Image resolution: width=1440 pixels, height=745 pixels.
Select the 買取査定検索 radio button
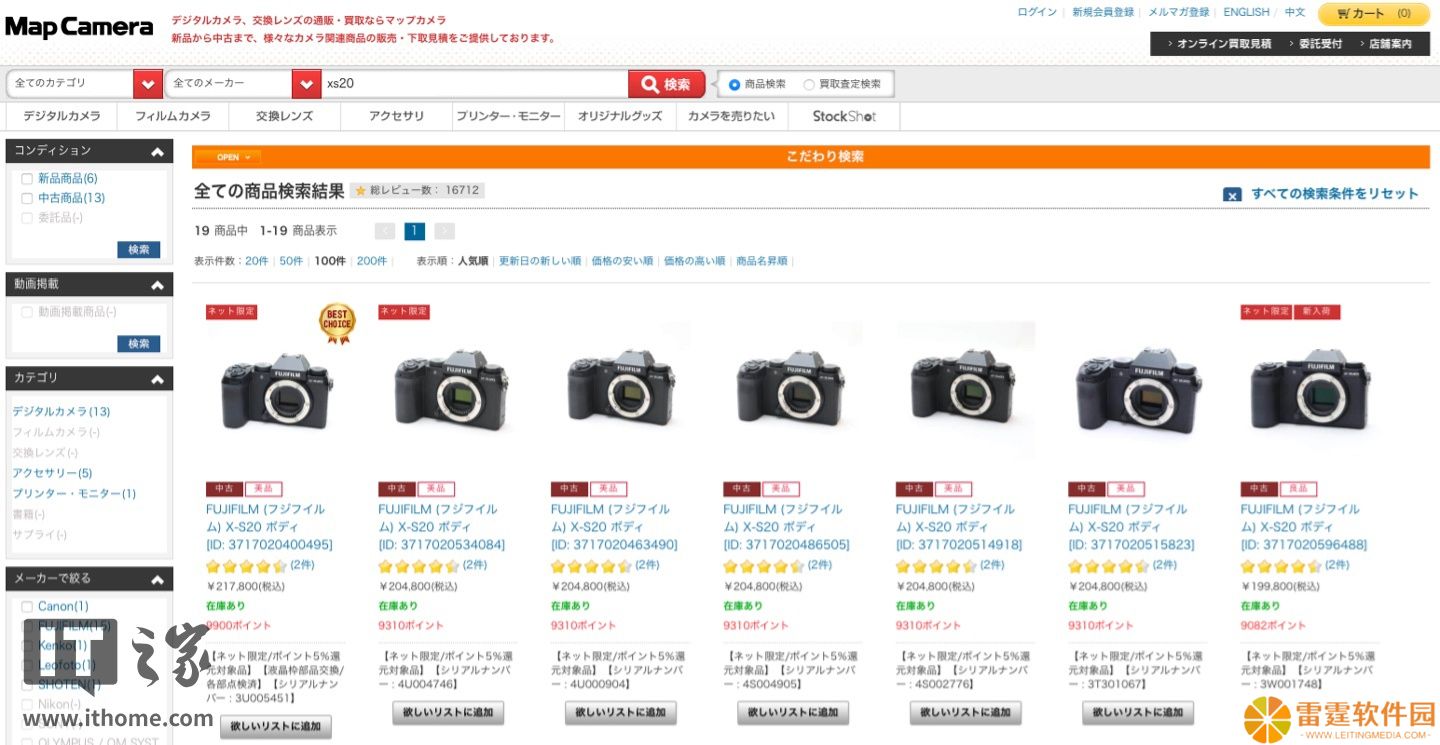pyautogui.click(x=809, y=85)
